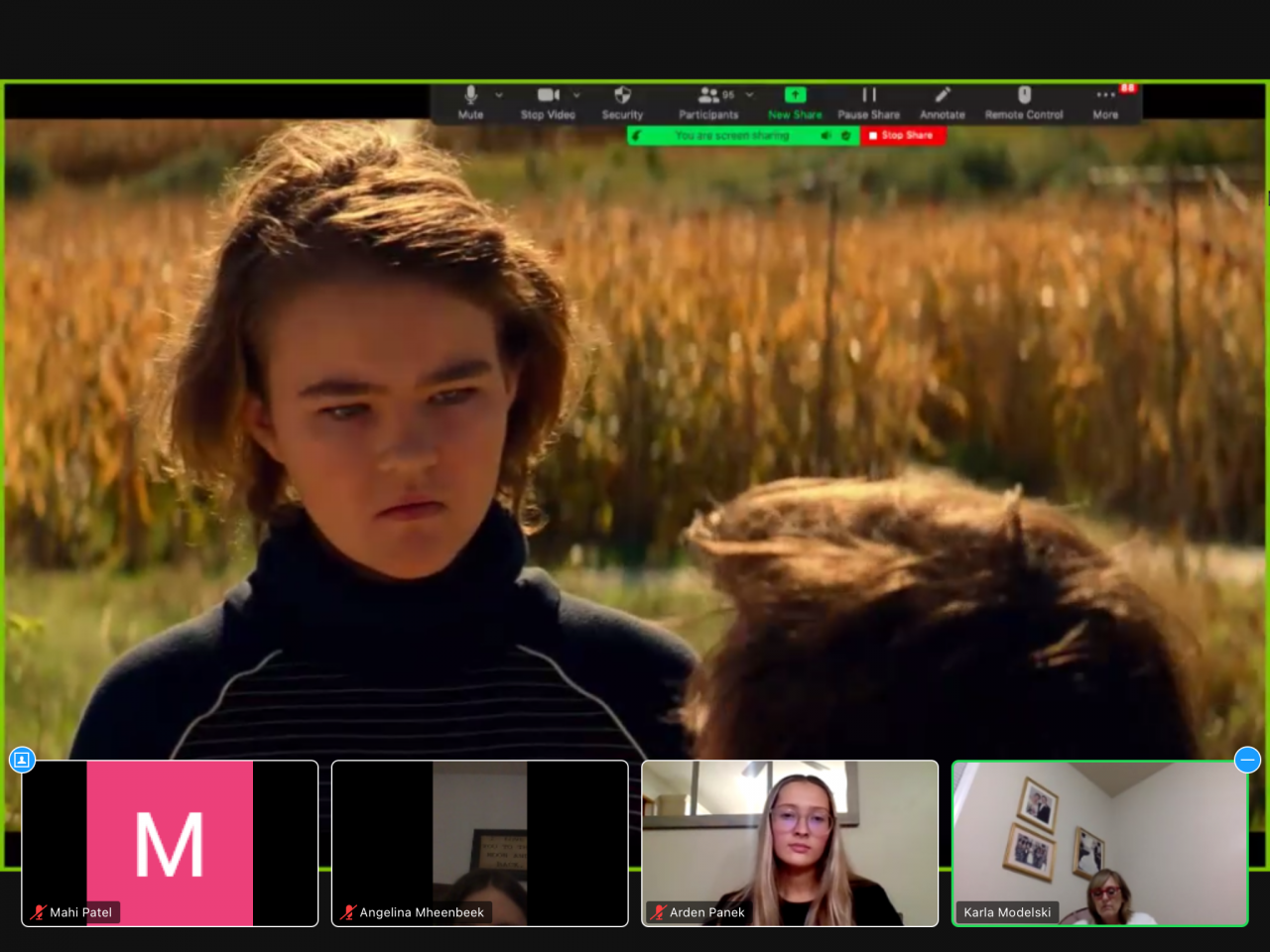Open audio options arrow beside Mute
This screenshot has height=952, width=1270.
pos(498,95)
